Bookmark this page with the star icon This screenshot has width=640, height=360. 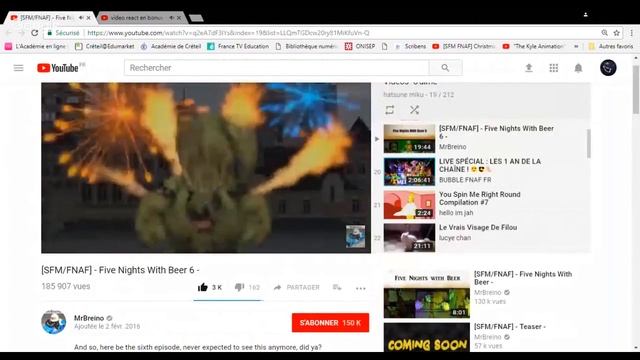click(x=616, y=33)
